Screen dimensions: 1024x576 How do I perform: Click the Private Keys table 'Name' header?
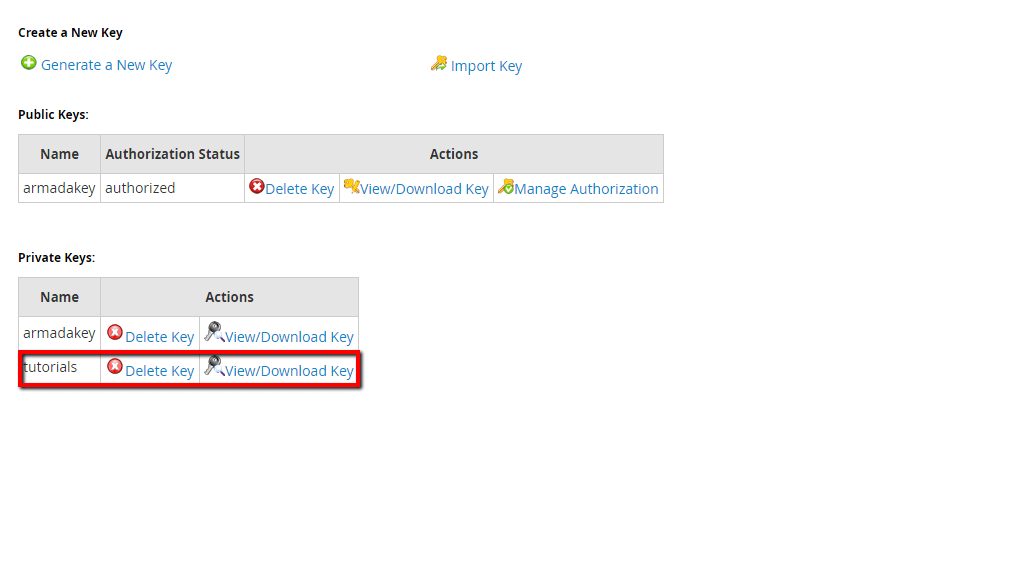[59, 297]
